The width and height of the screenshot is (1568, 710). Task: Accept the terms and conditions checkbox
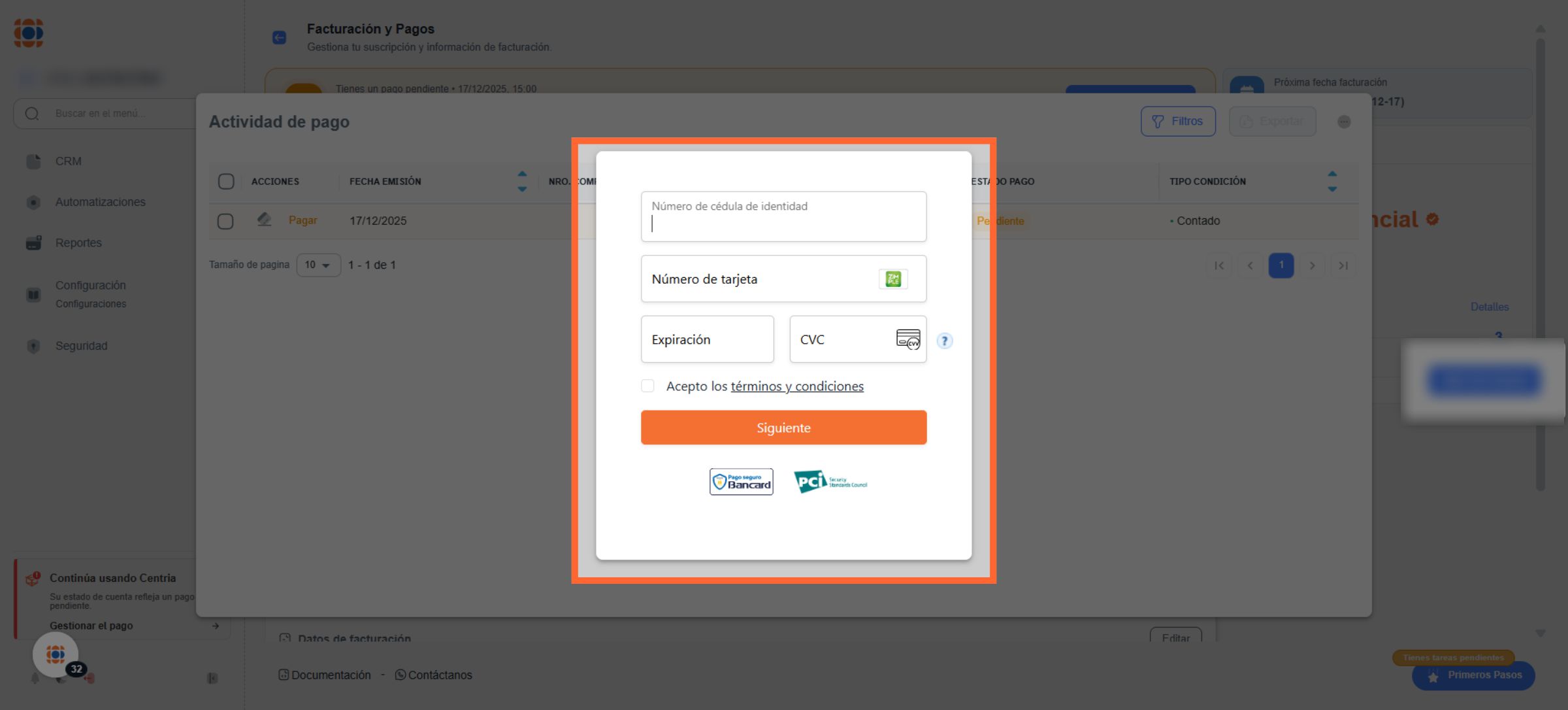[647, 386]
